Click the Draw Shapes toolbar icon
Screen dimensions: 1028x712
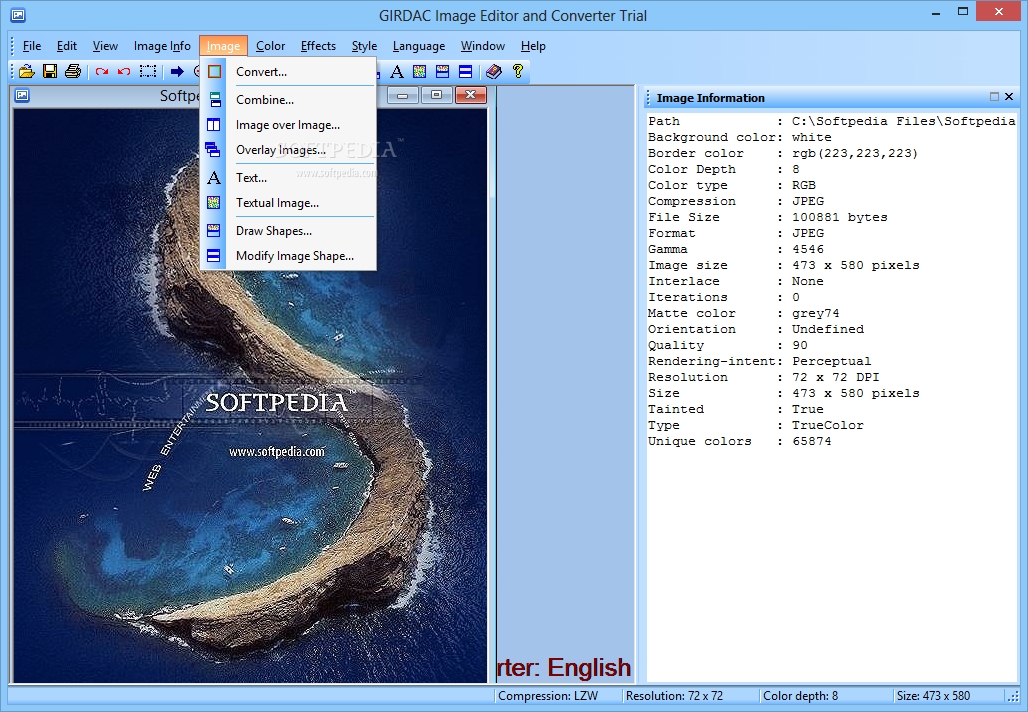[443, 71]
